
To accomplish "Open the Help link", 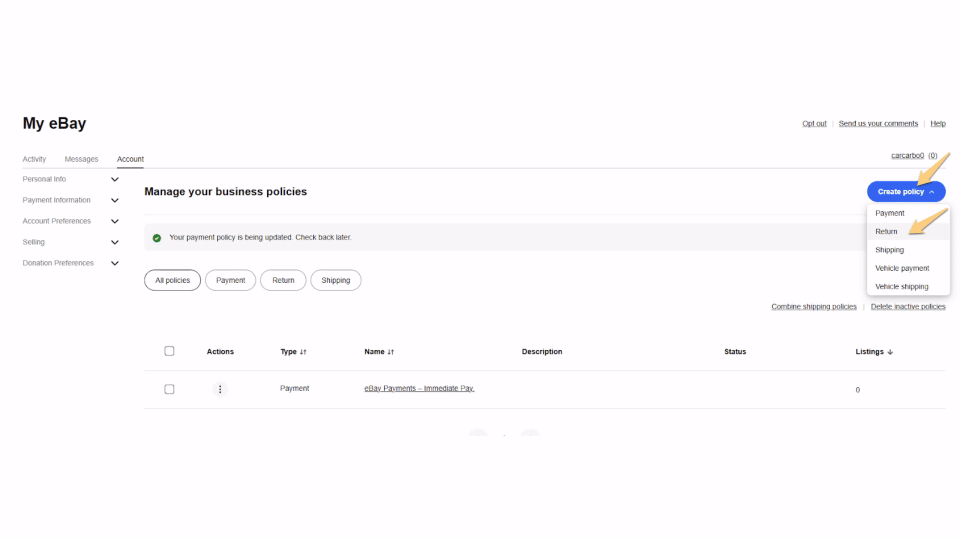I will pos(938,124).
